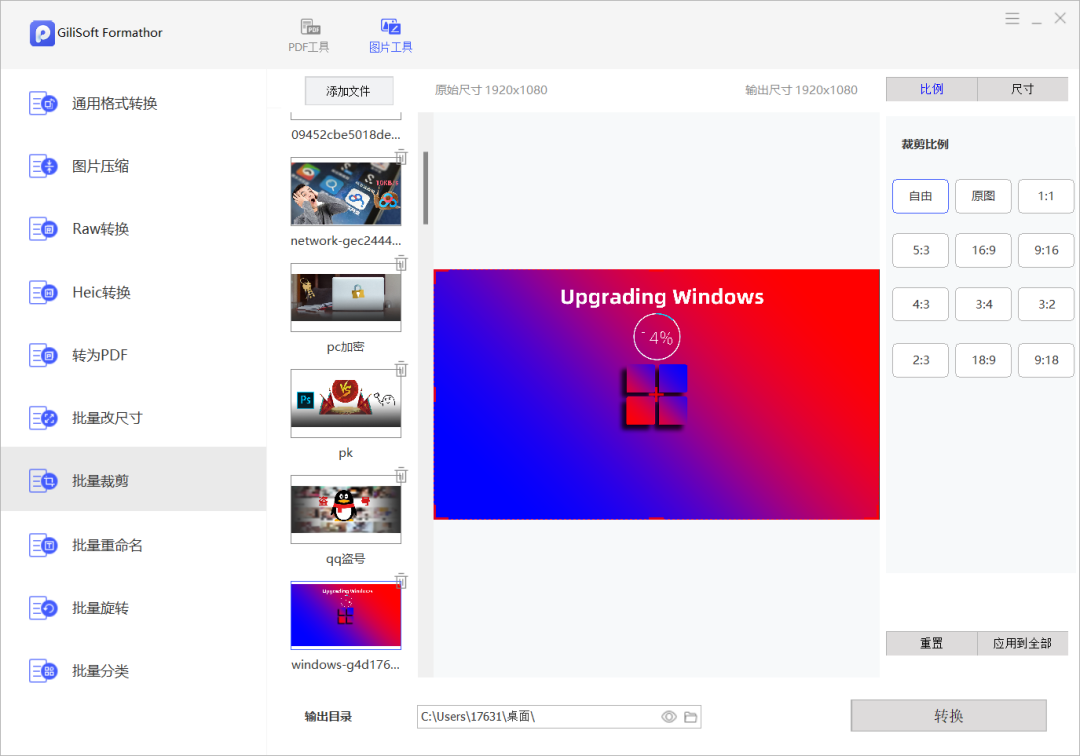Image resolution: width=1080 pixels, height=756 pixels.
Task: Open the 图片压缩 tool icon
Action: click(43, 166)
